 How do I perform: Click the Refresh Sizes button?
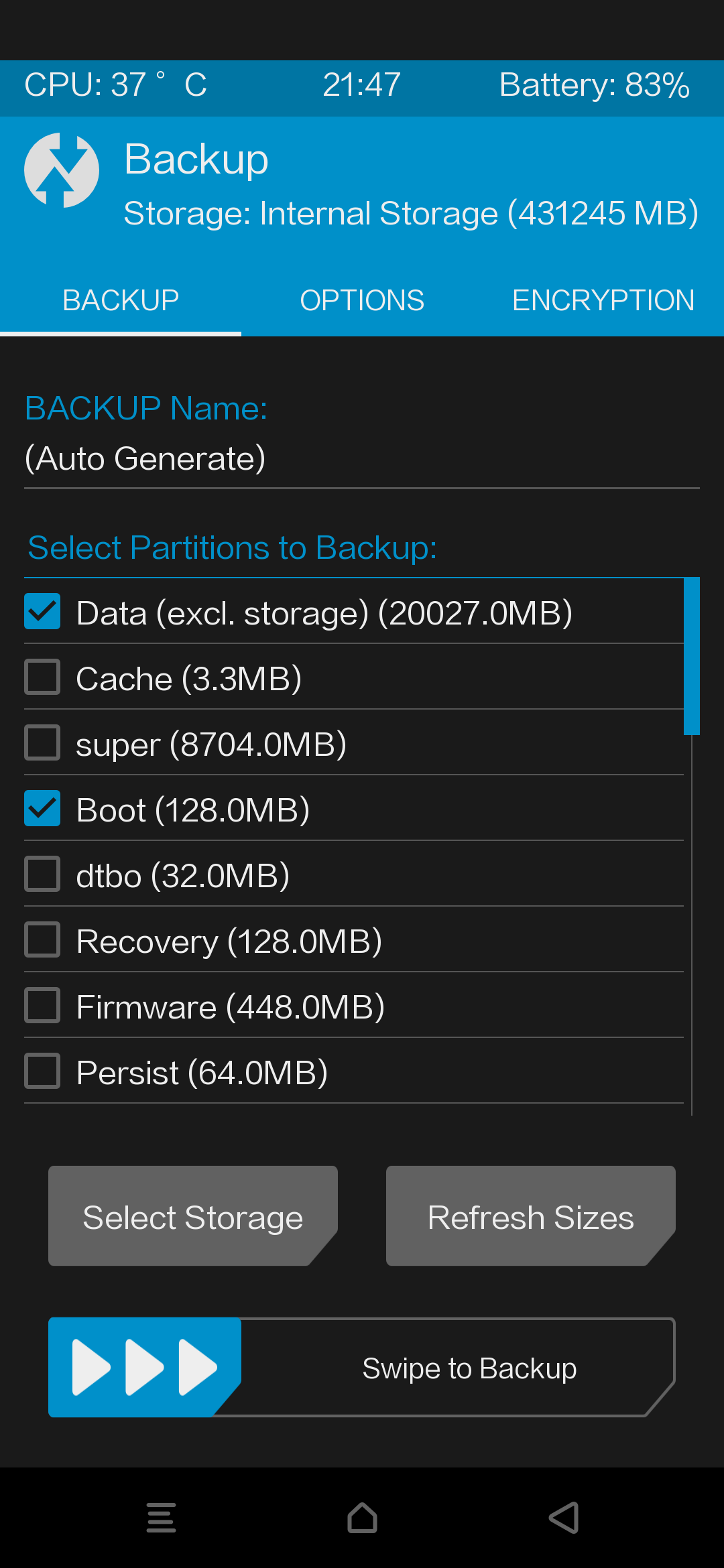click(x=531, y=1216)
